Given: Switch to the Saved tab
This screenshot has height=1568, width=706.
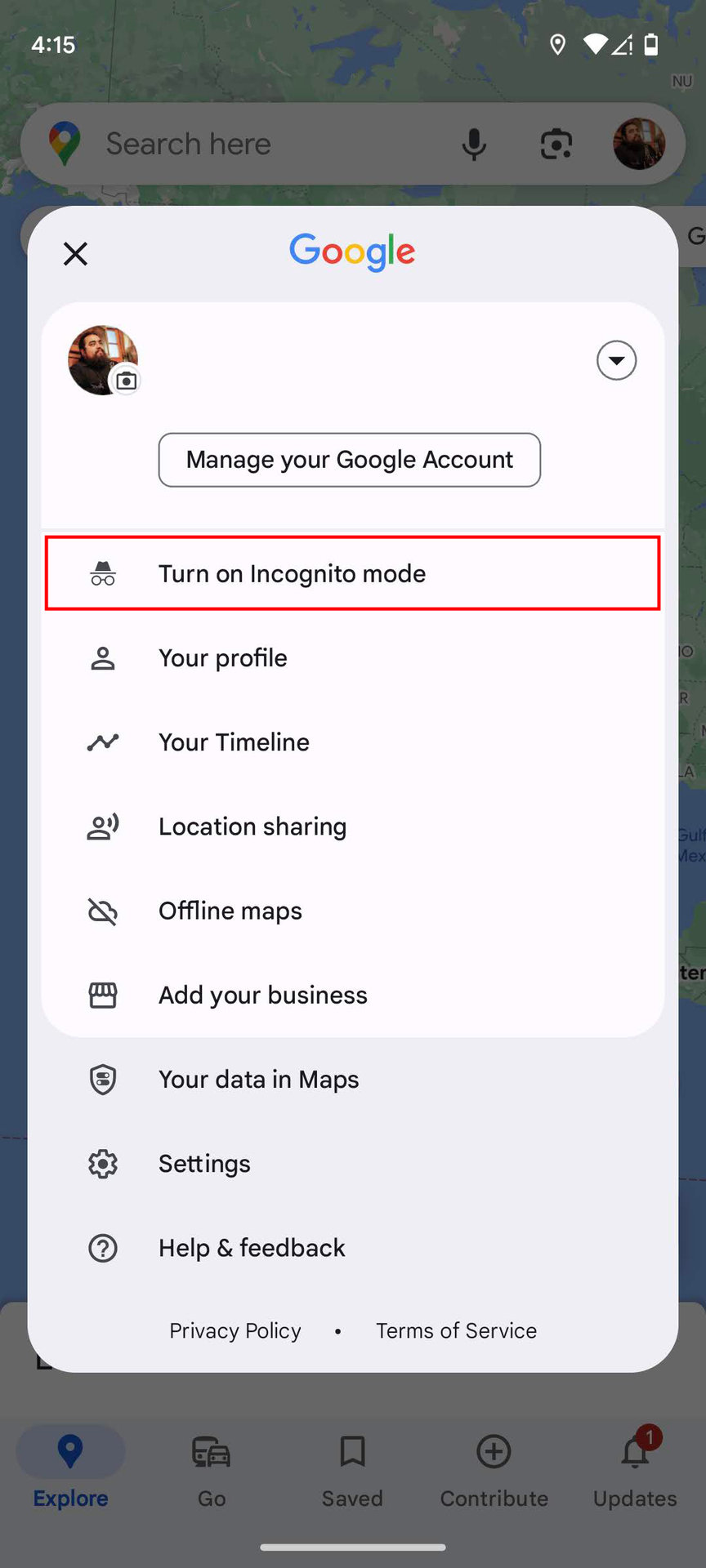Looking at the screenshot, I should pos(352,1470).
